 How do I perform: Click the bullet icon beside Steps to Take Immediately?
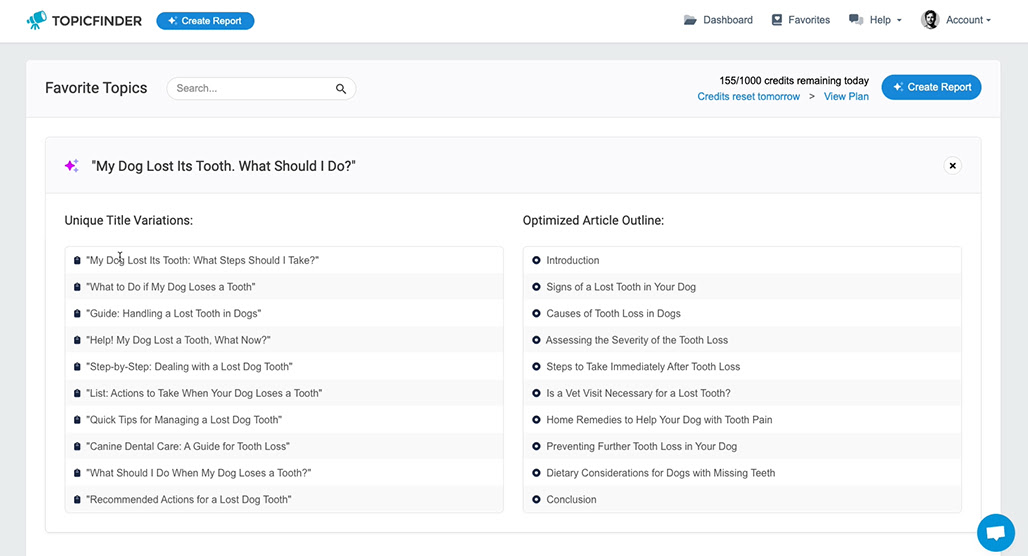(x=536, y=367)
